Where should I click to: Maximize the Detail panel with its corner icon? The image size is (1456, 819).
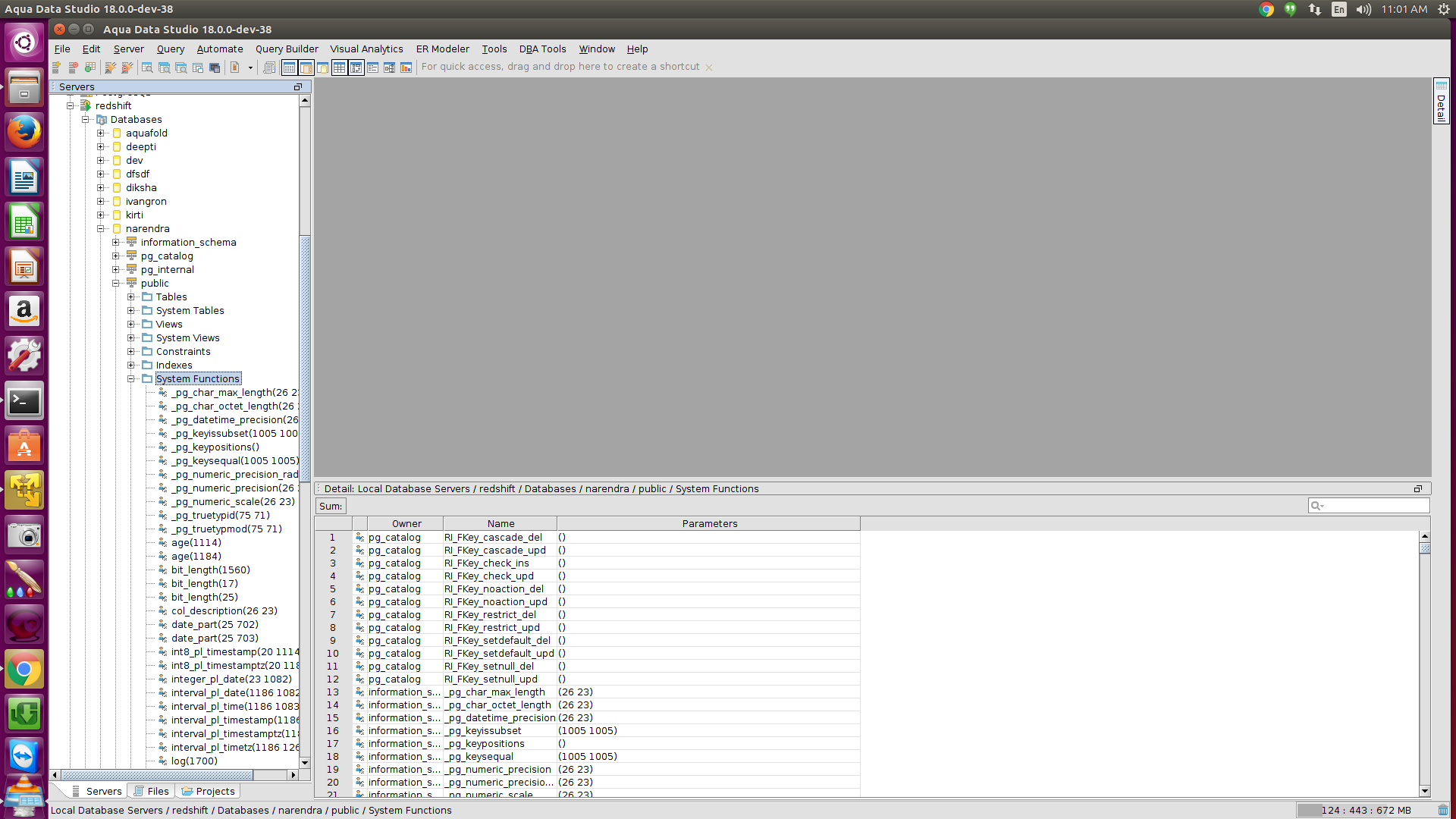click(1418, 489)
